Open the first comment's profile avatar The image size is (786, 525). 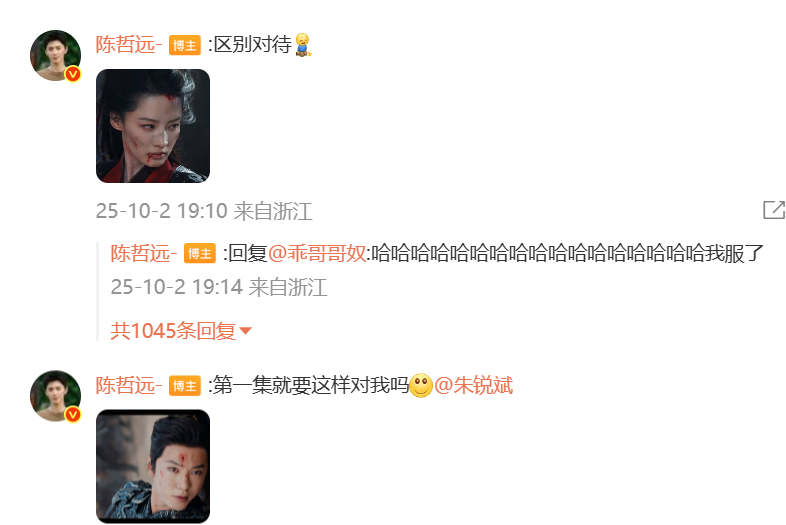click(56, 56)
